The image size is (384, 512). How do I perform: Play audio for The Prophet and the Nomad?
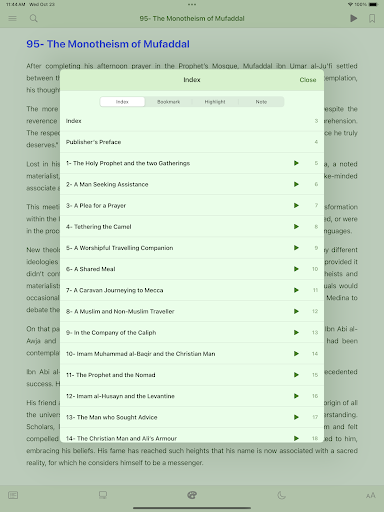296,375
